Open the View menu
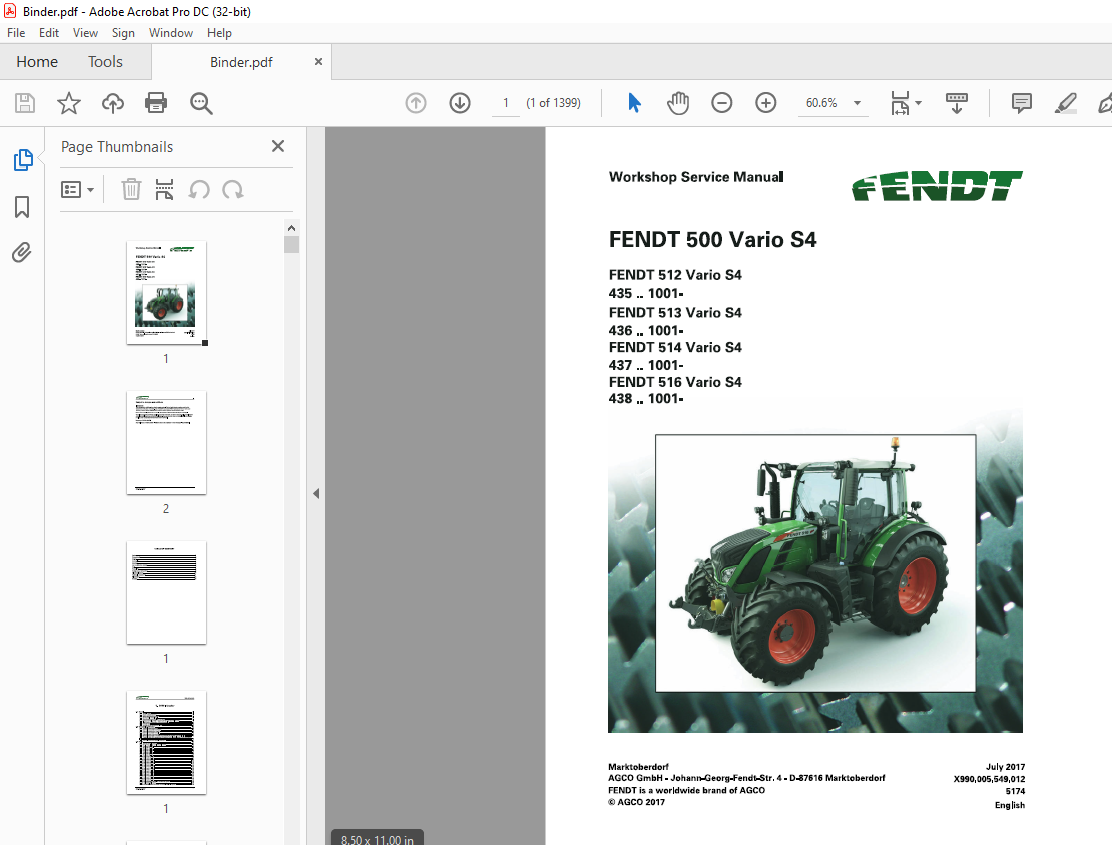 tap(85, 33)
